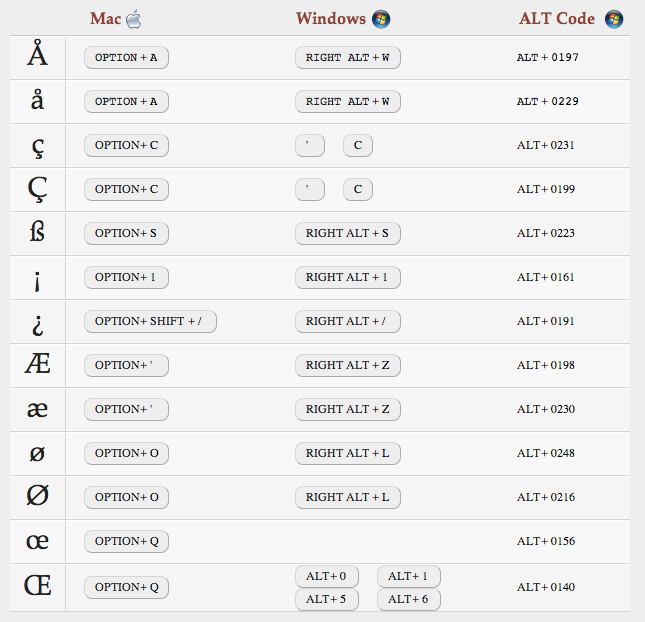Click the Windows logo beside ALT Code heading
This screenshot has width=645, height=622.
pyautogui.click(x=613, y=19)
